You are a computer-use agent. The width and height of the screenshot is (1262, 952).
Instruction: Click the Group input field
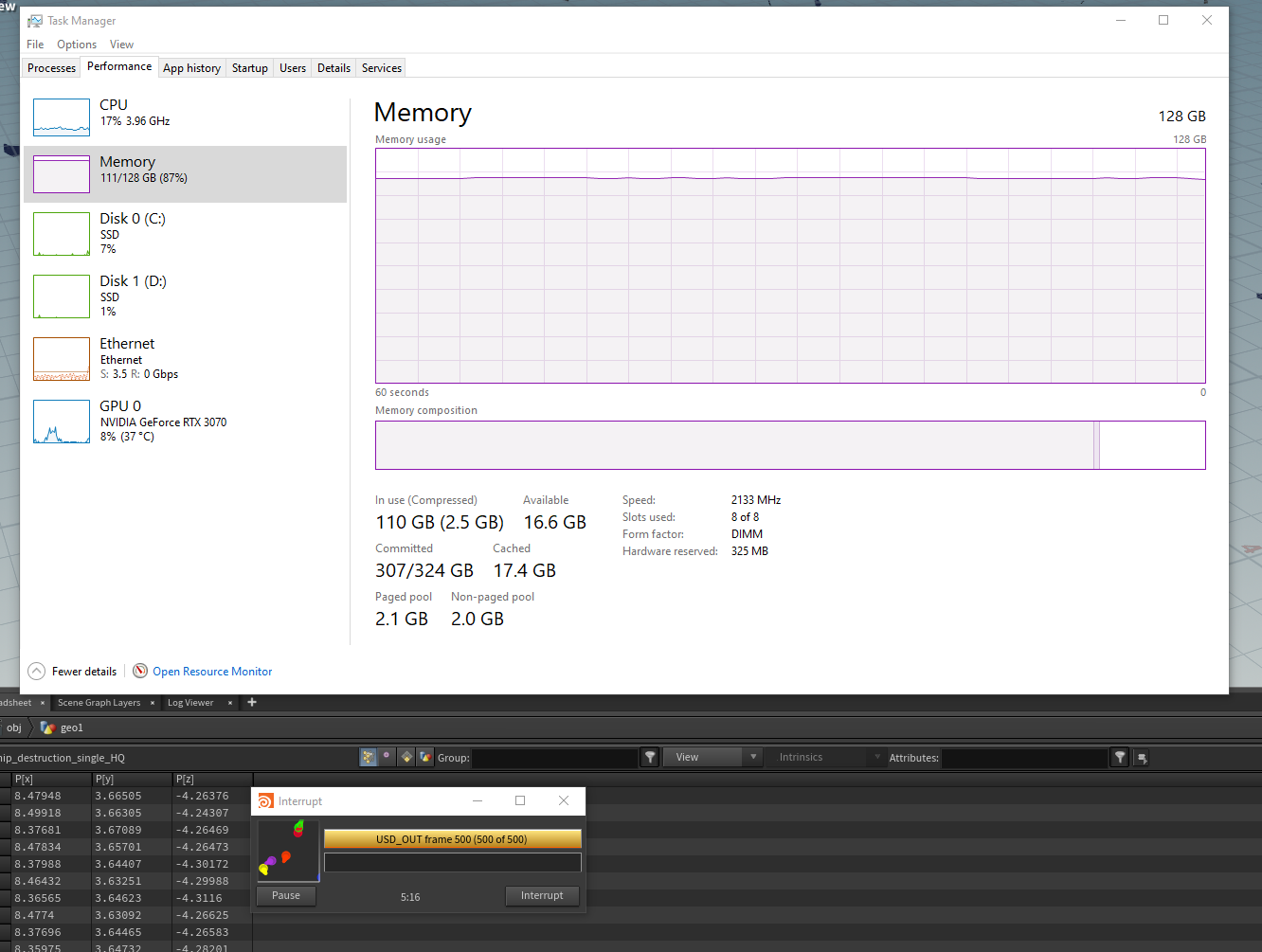coord(555,758)
